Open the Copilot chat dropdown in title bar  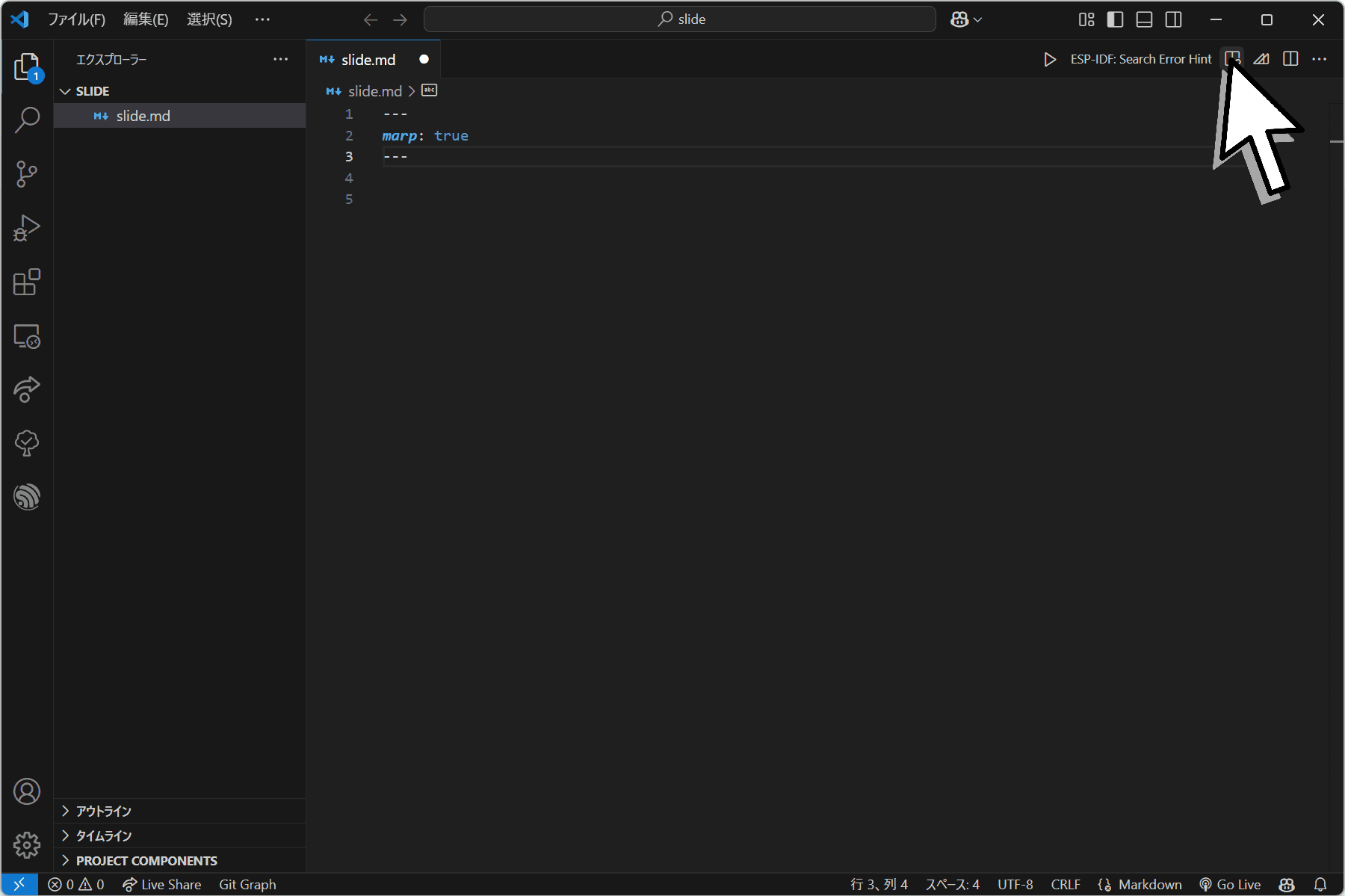tap(965, 19)
